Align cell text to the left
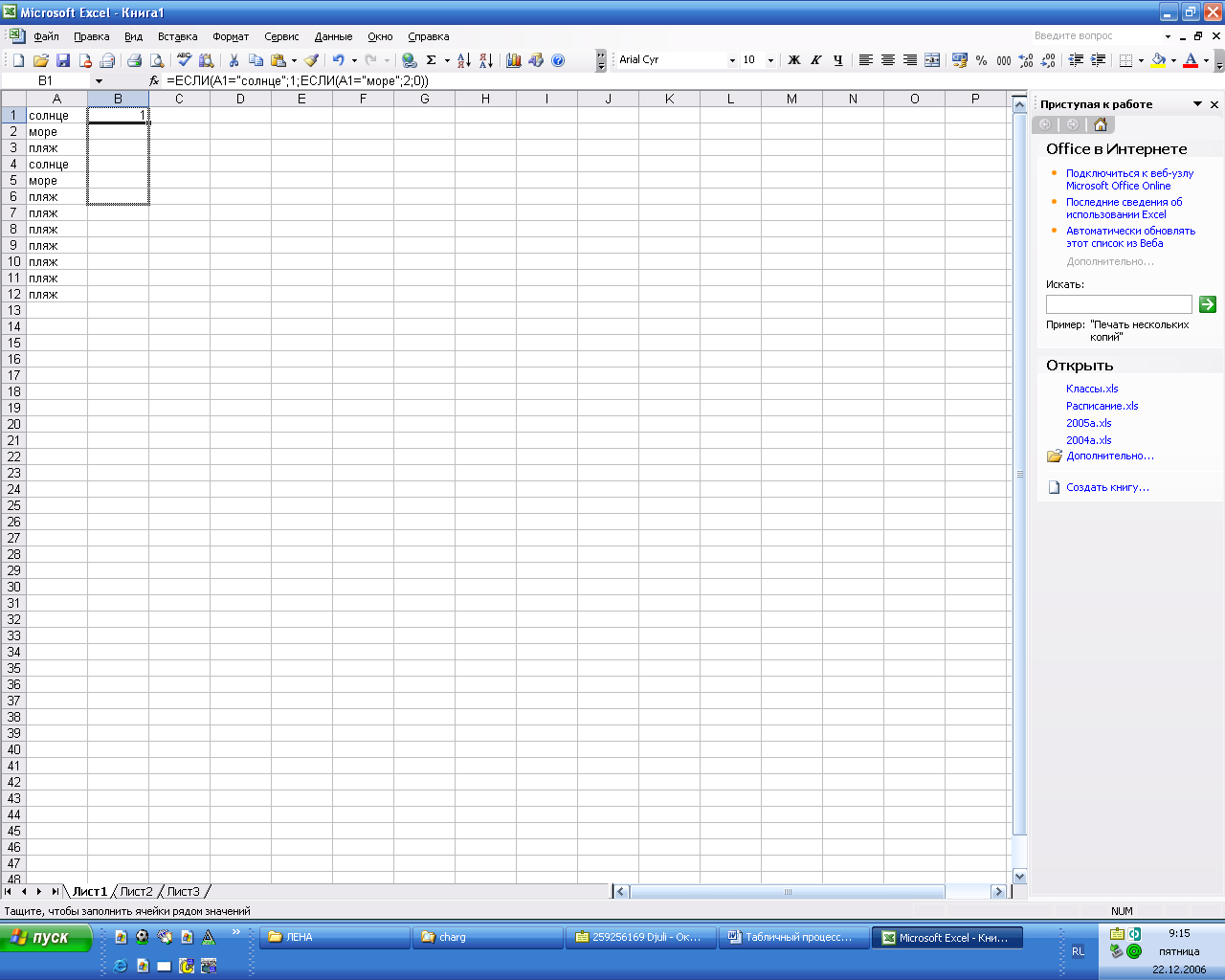 click(x=866, y=60)
